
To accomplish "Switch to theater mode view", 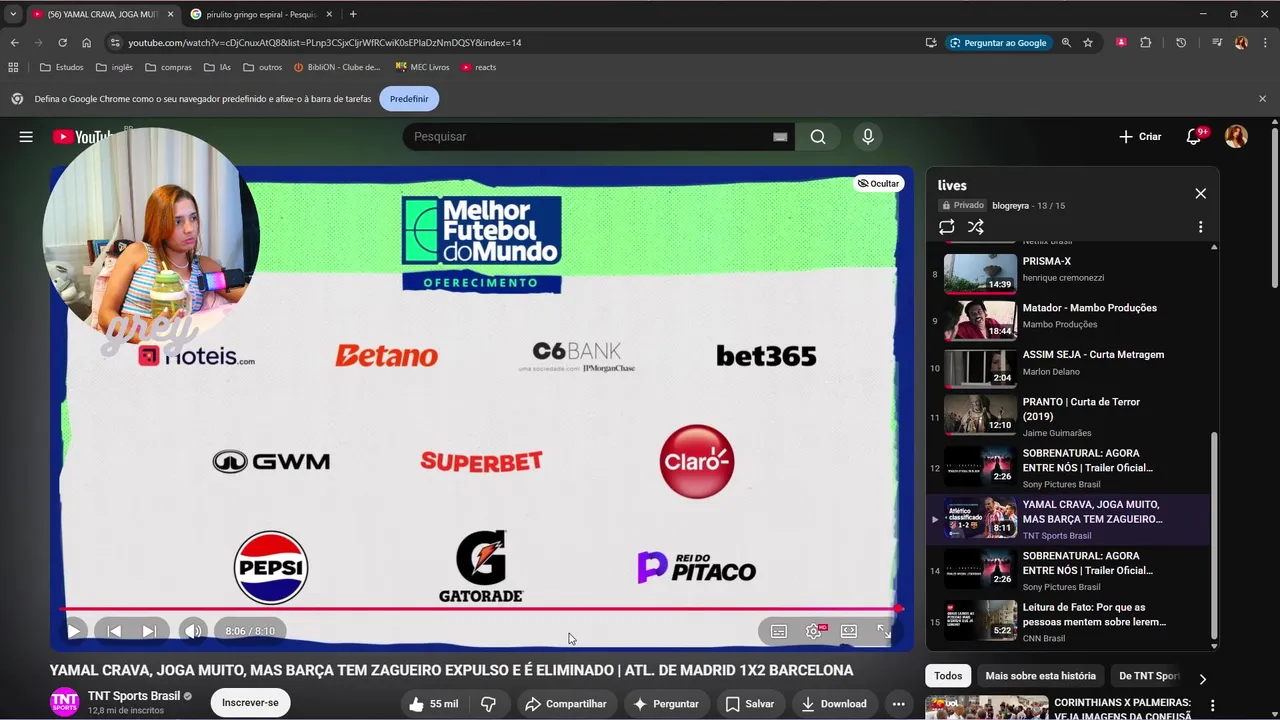I will [x=849, y=631].
